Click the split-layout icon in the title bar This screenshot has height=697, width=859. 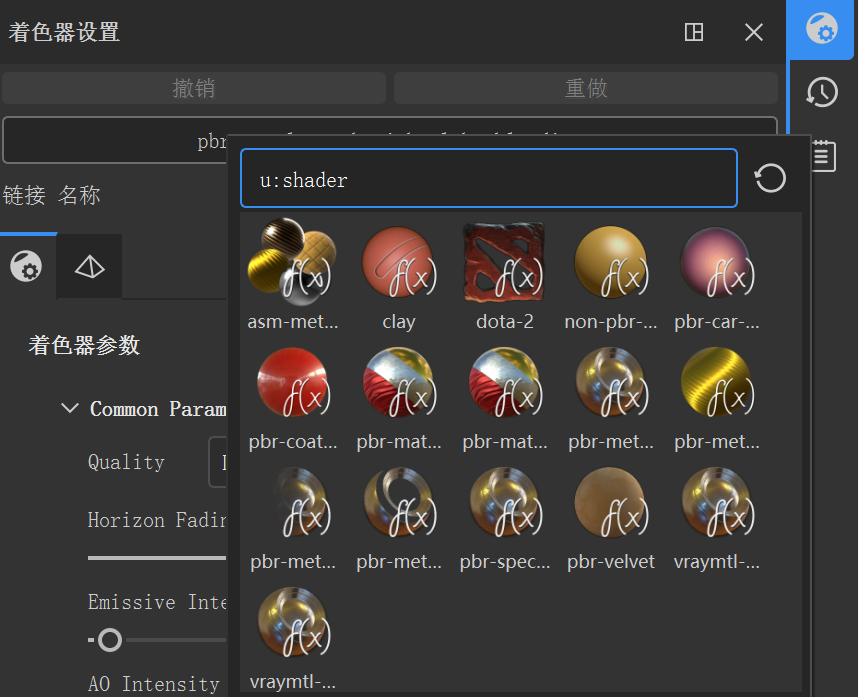coord(693,32)
